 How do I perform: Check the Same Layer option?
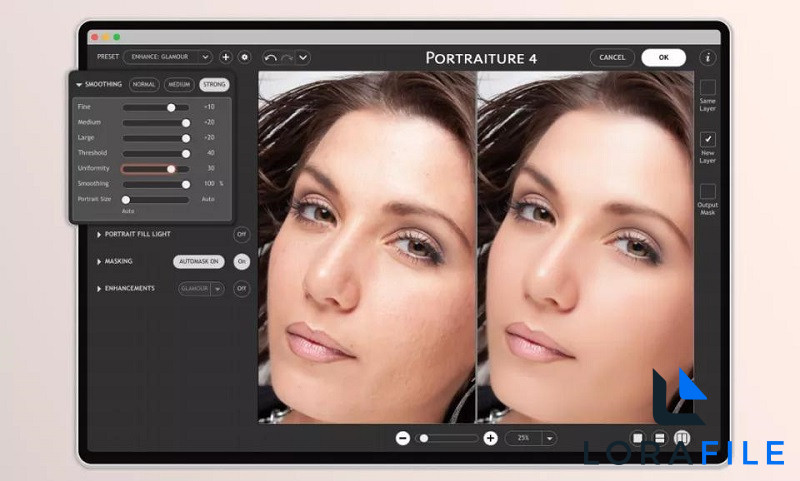click(x=708, y=87)
